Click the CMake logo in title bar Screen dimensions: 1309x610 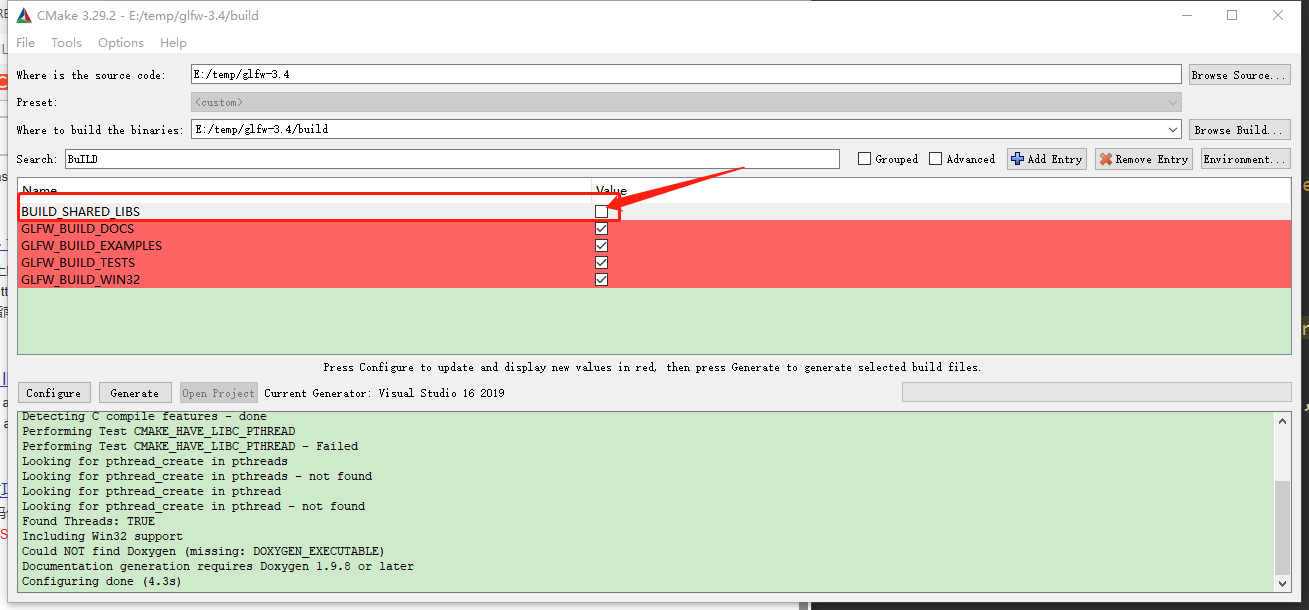click(x=23, y=15)
